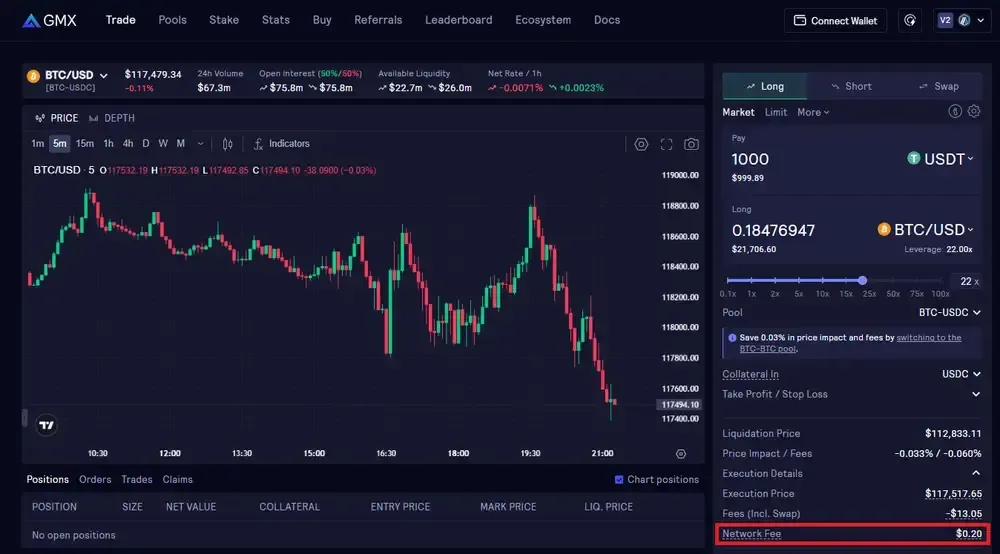Select the 4h timeframe

(x=128, y=144)
